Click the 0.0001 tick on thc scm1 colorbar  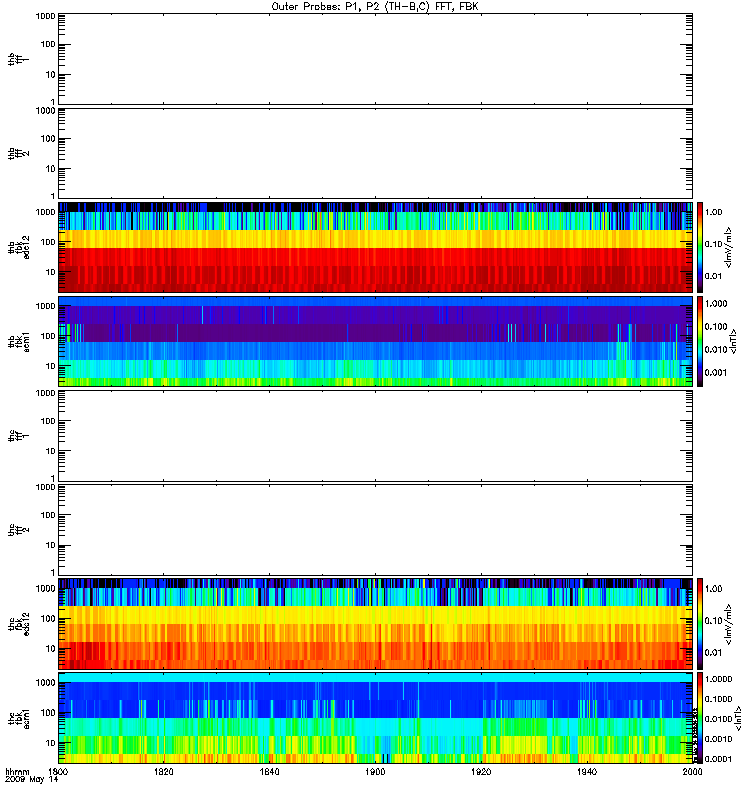(718, 759)
